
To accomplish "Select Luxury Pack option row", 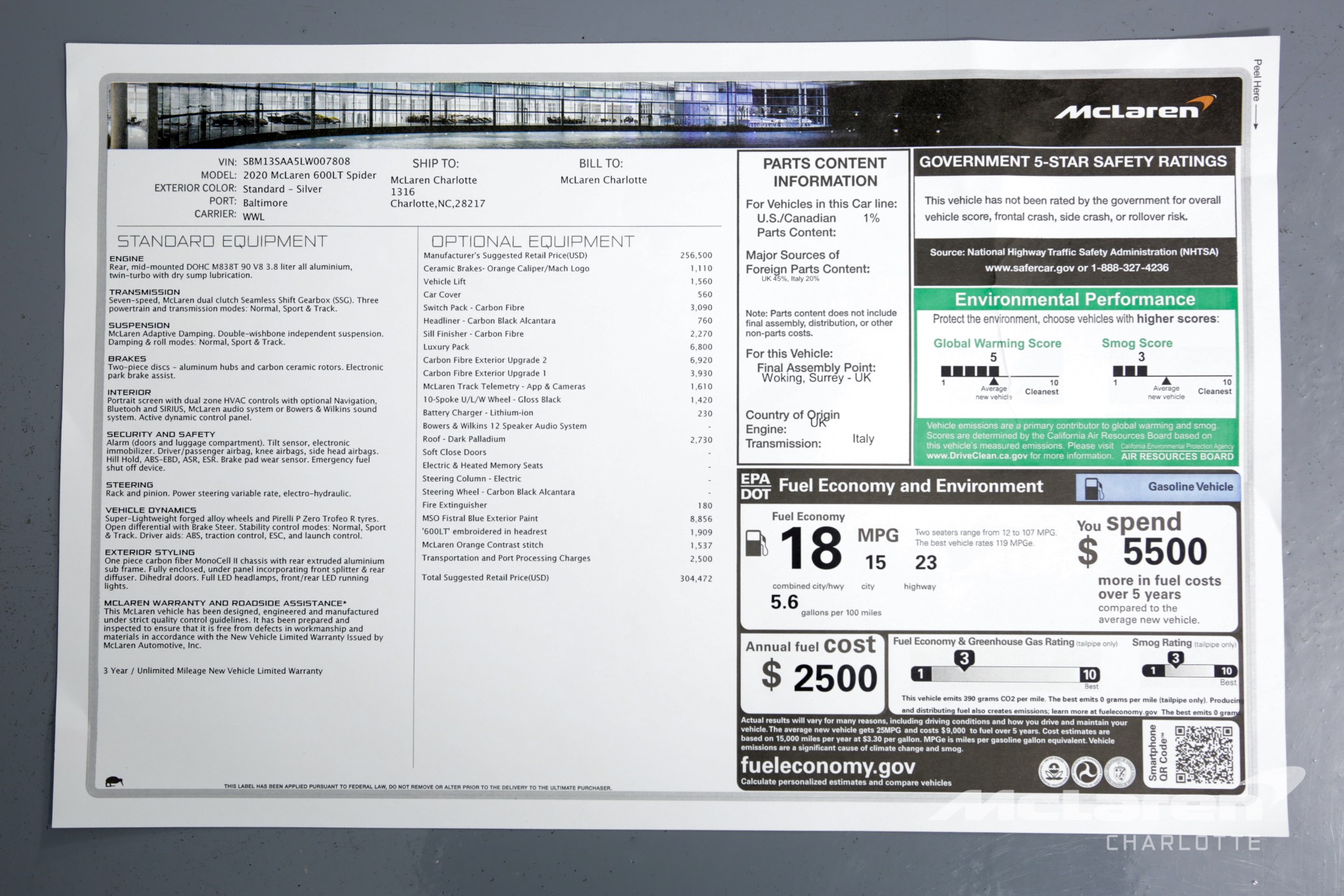I will coord(568,346).
